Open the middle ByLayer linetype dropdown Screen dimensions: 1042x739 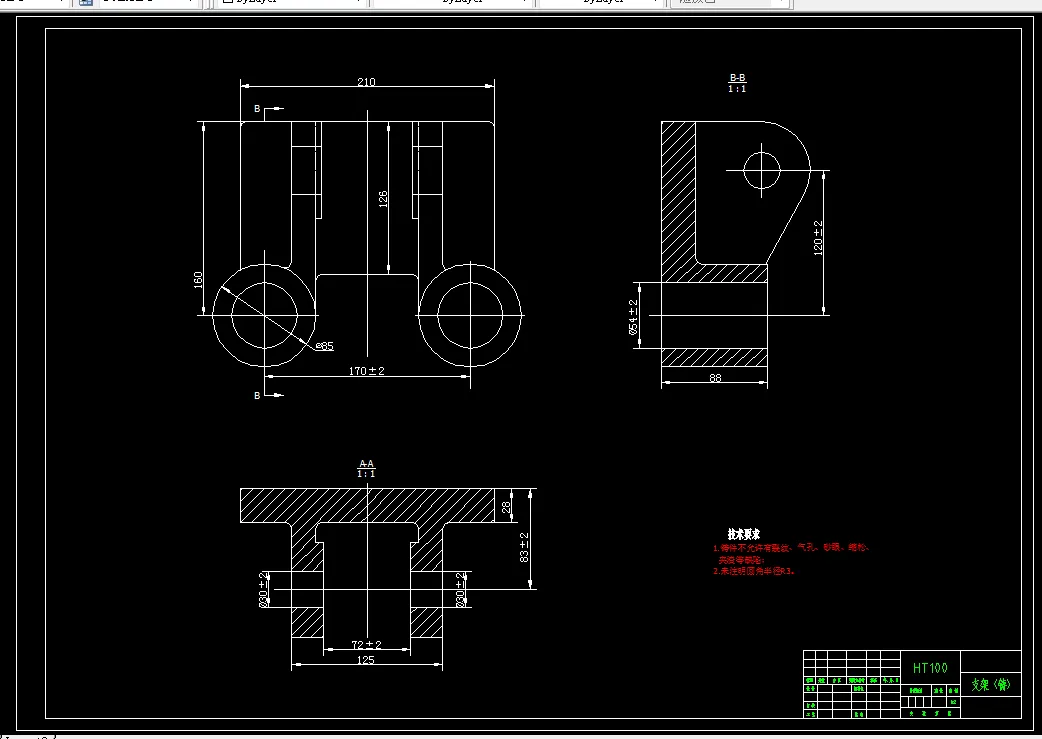coord(452,3)
